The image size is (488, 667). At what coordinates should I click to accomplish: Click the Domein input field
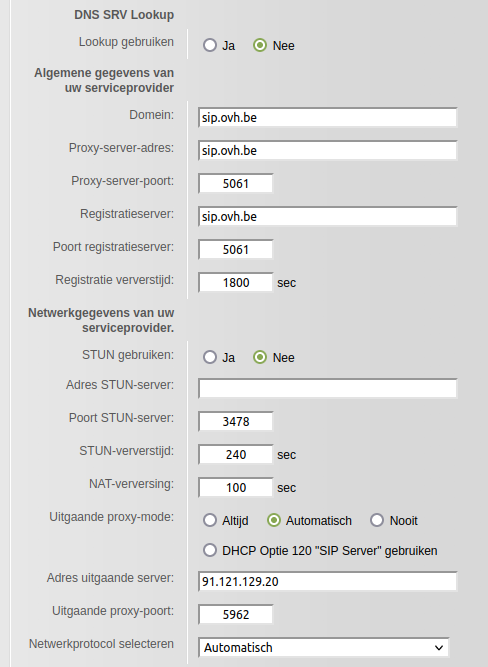point(328,117)
